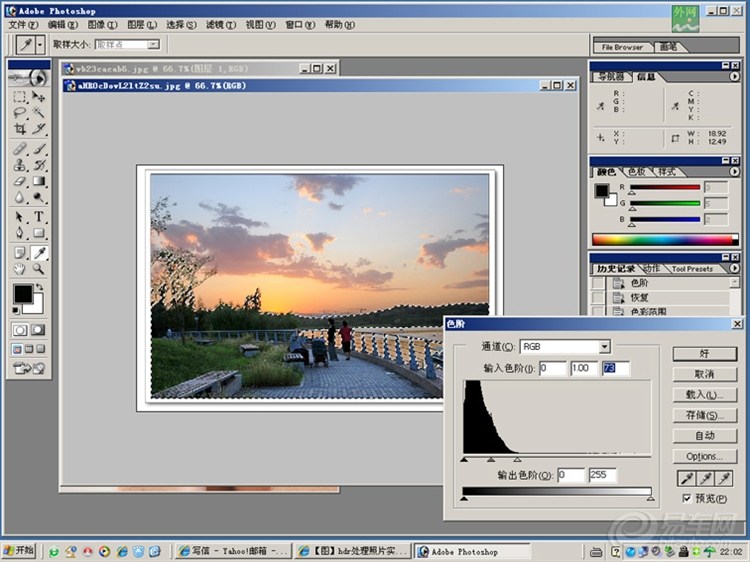The image size is (750, 562).
Task: Select the Eyedropper tool in toolbox
Action: click(39, 253)
